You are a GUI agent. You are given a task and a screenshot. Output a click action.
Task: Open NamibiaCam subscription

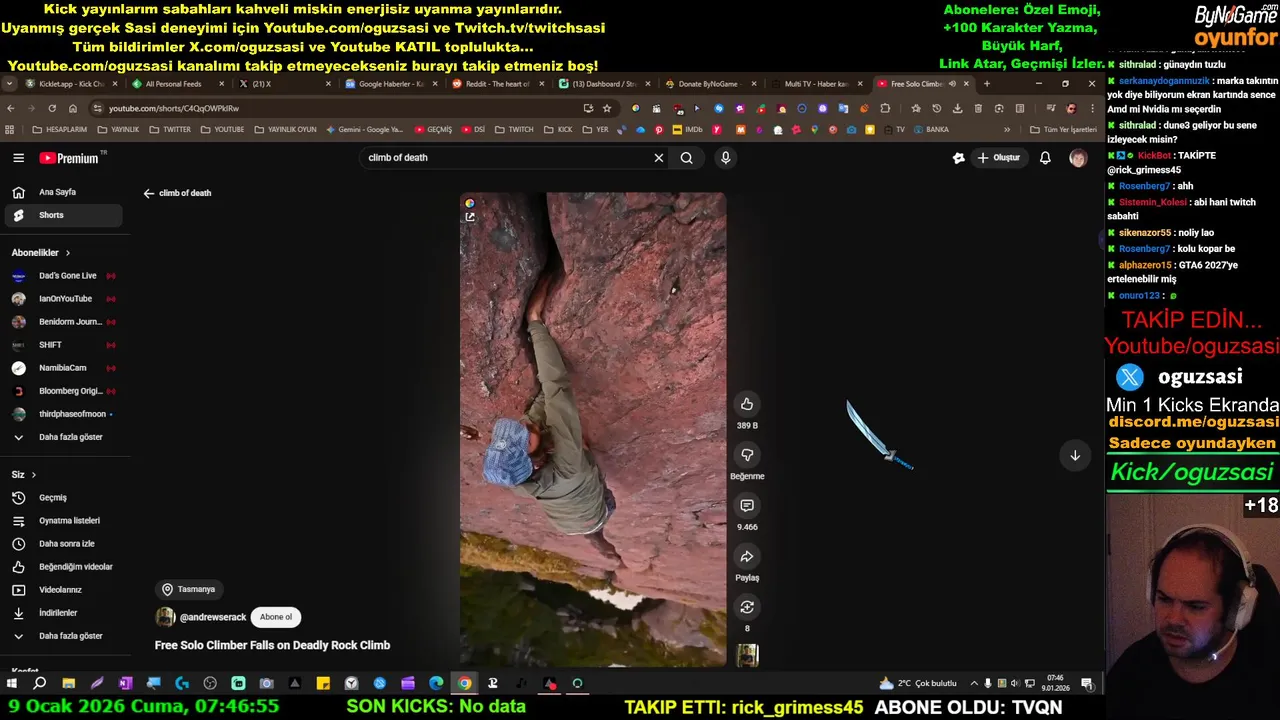click(62, 368)
